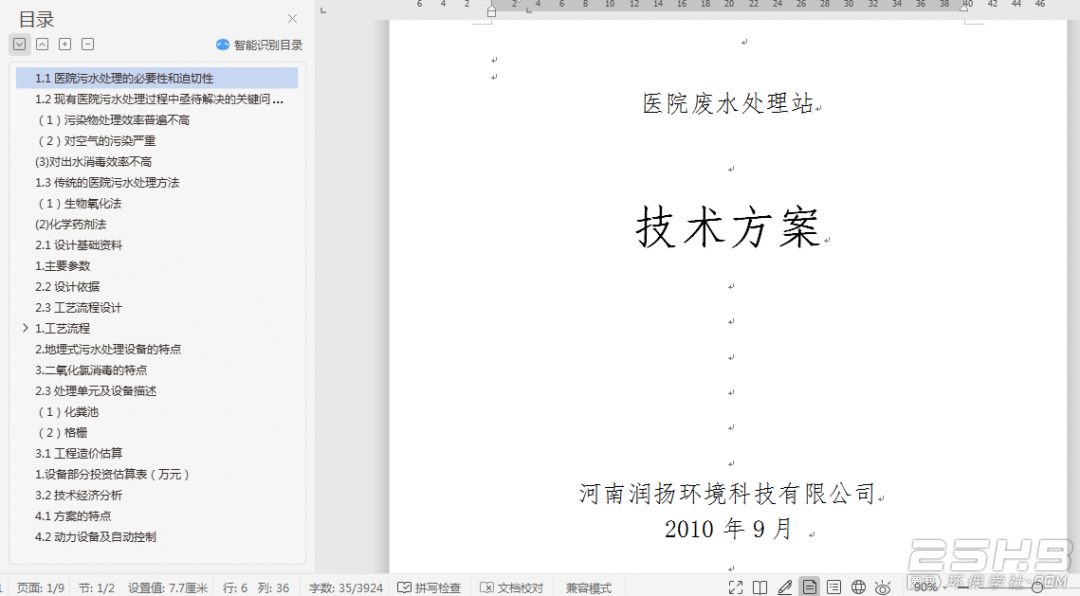Click the title 医院废水处理站 in the document
Viewport: 1080px width, 596px height.
coord(729,103)
